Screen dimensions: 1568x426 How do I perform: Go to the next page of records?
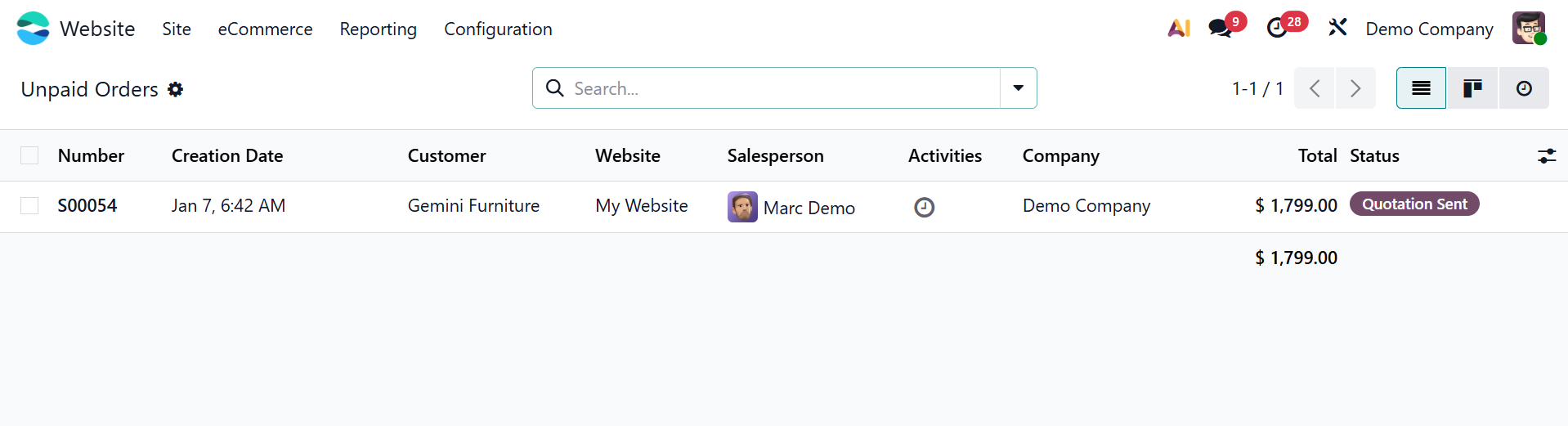click(x=1355, y=88)
